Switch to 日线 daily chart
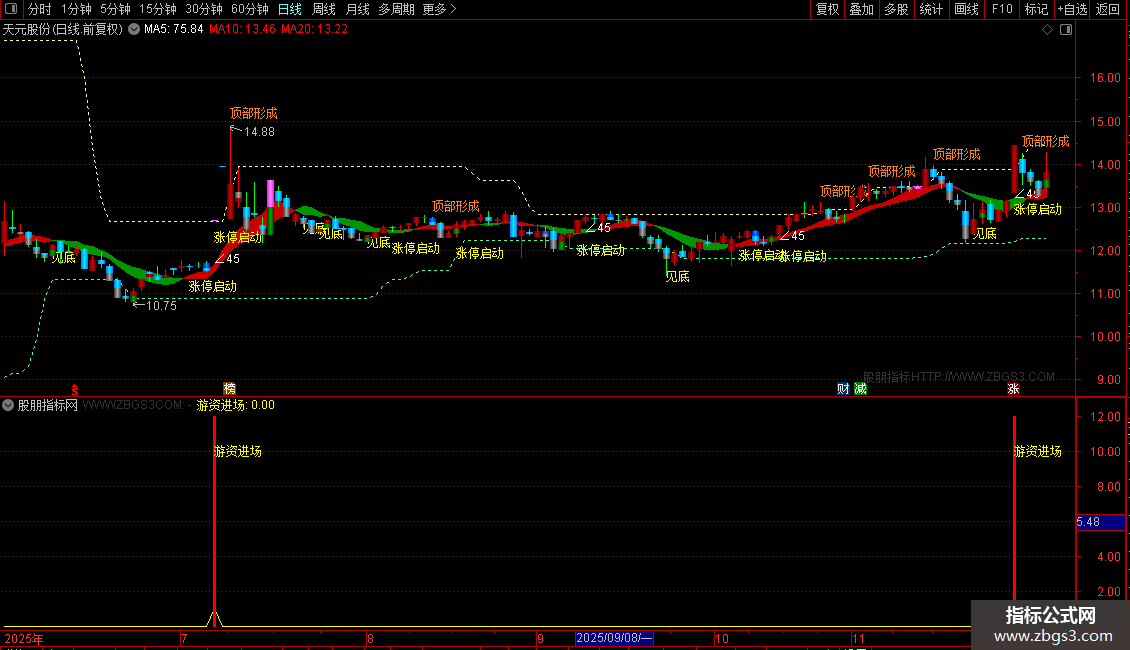 point(290,9)
